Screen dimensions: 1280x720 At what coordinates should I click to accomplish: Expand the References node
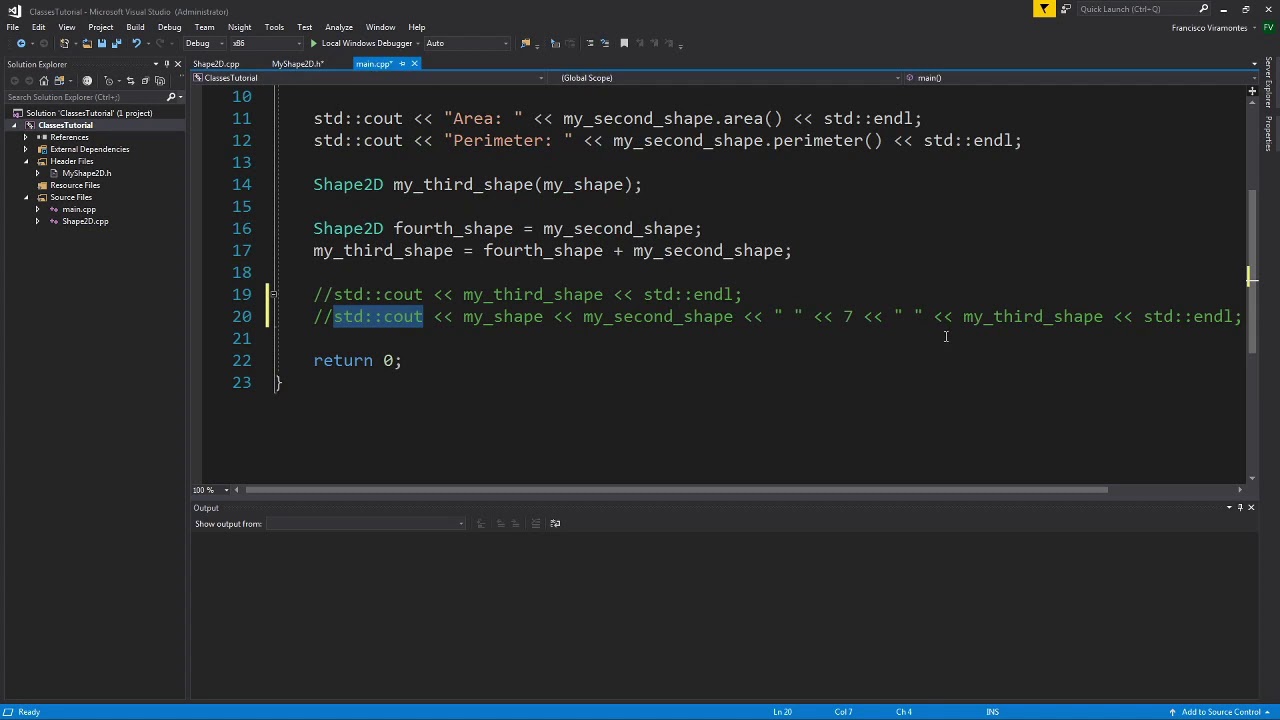pyautogui.click(x=26, y=137)
